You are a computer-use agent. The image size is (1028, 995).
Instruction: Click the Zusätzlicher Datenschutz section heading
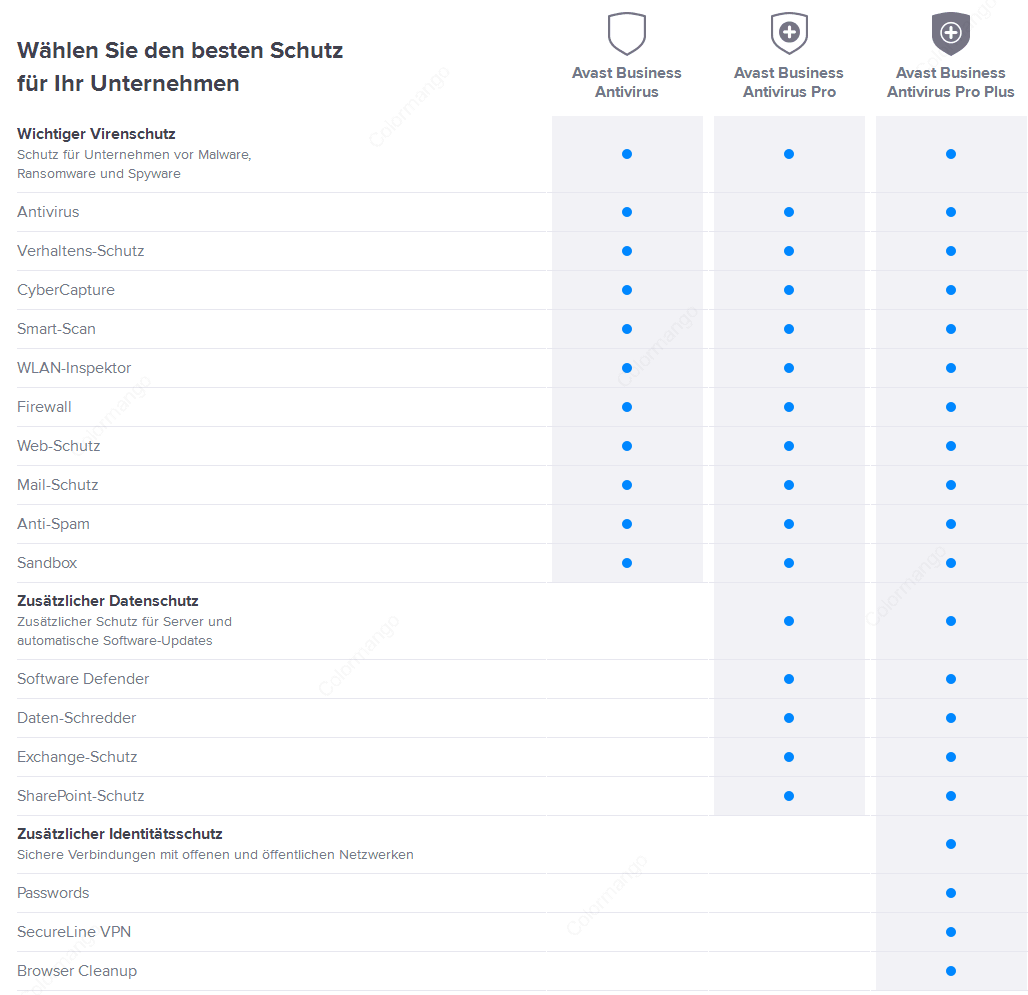click(108, 601)
